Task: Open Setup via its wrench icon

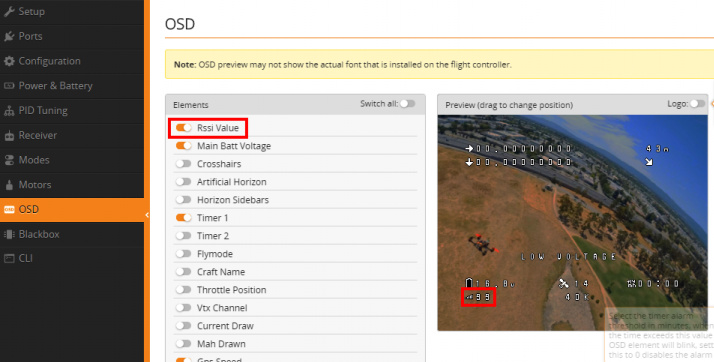Action: coord(9,12)
